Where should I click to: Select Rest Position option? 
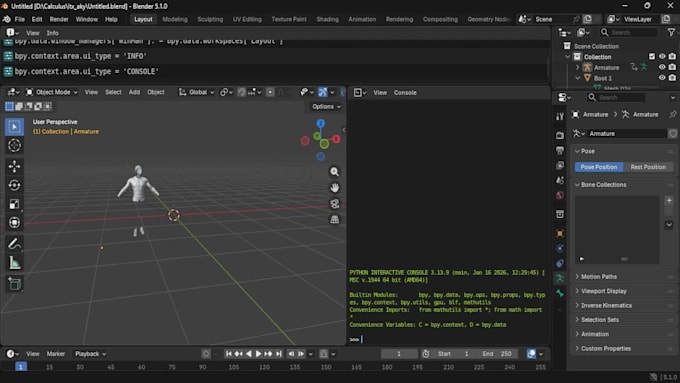(648, 167)
